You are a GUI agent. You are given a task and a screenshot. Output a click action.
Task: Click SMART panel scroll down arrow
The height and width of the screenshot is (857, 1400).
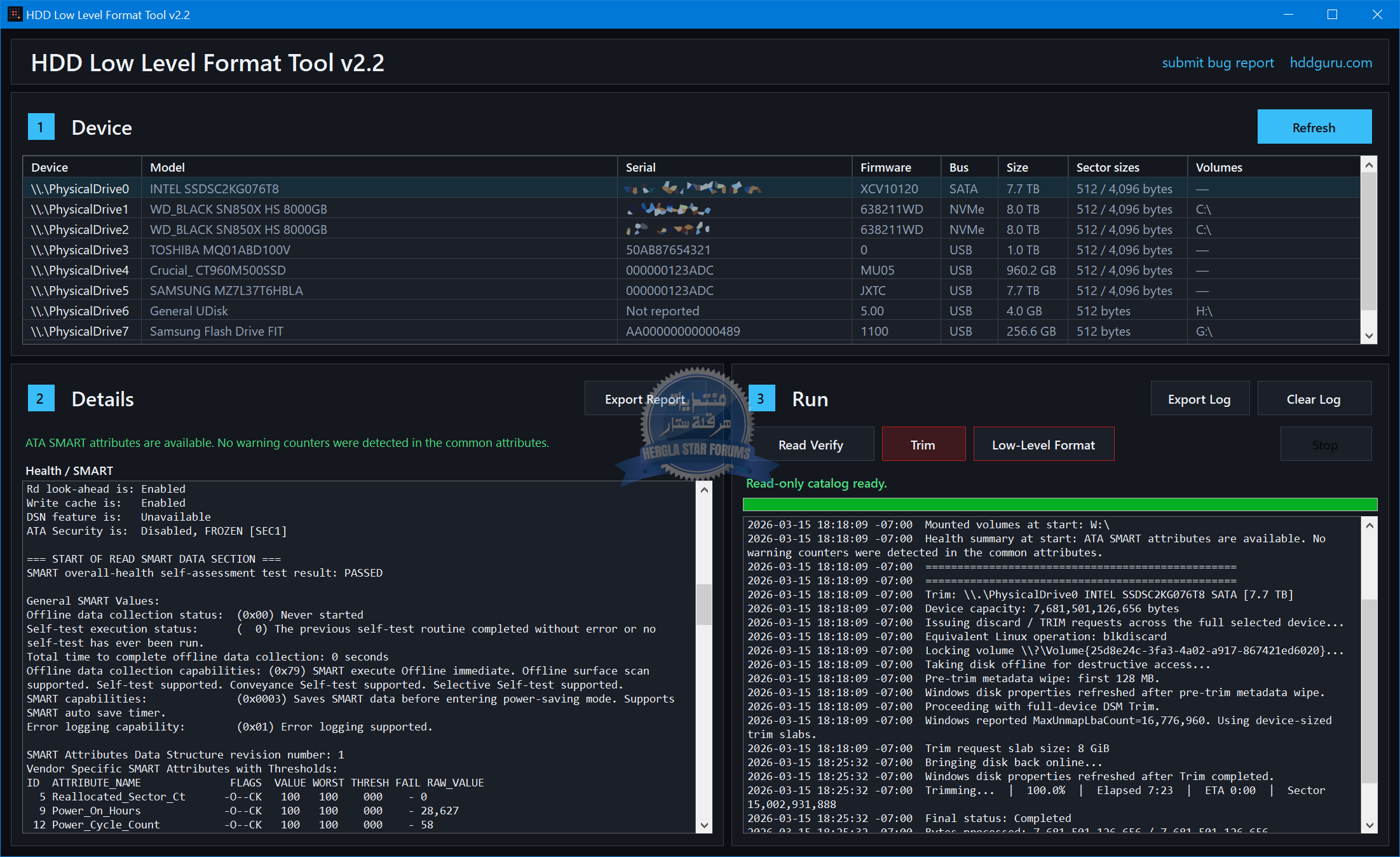704,825
